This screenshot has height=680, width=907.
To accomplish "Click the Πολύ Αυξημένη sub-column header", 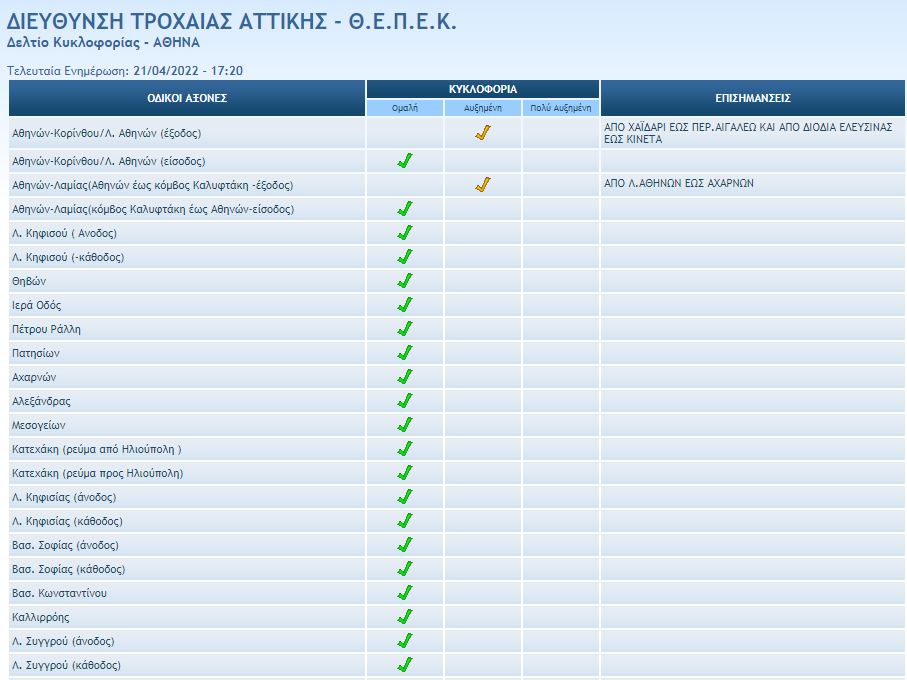I will [561, 108].
